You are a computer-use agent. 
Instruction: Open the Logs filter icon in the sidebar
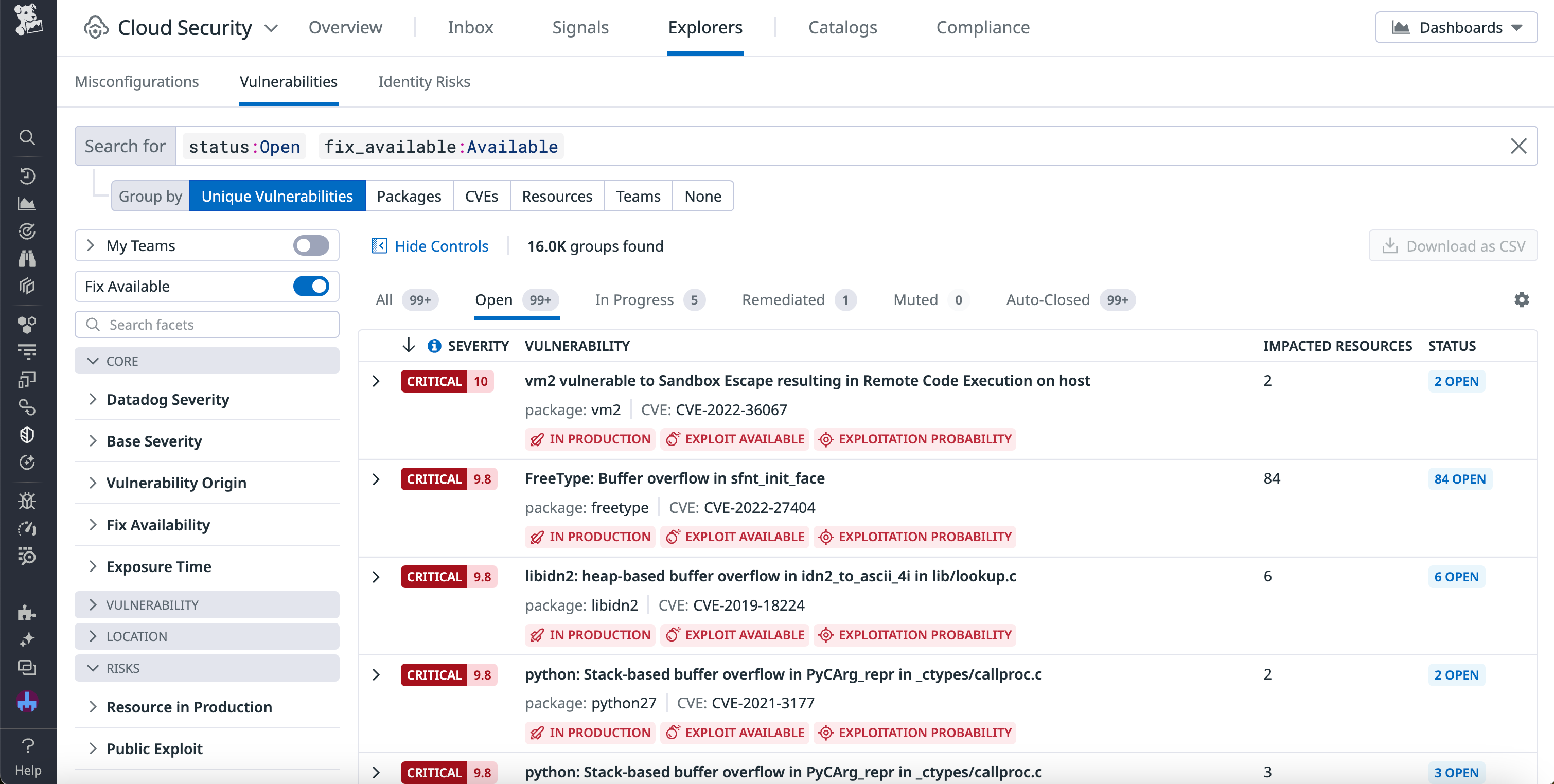click(x=27, y=351)
